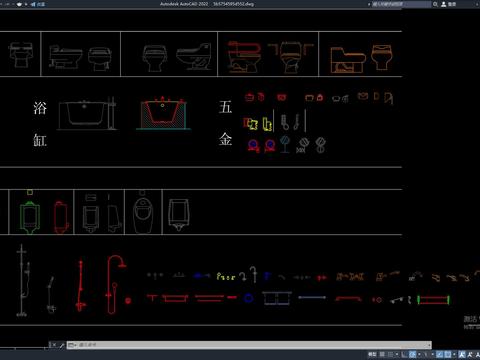The height and width of the screenshot is (360, 480).
Task: Toggle snap mode grid icon
Action: pyautogui.click(x=390, y=354)
